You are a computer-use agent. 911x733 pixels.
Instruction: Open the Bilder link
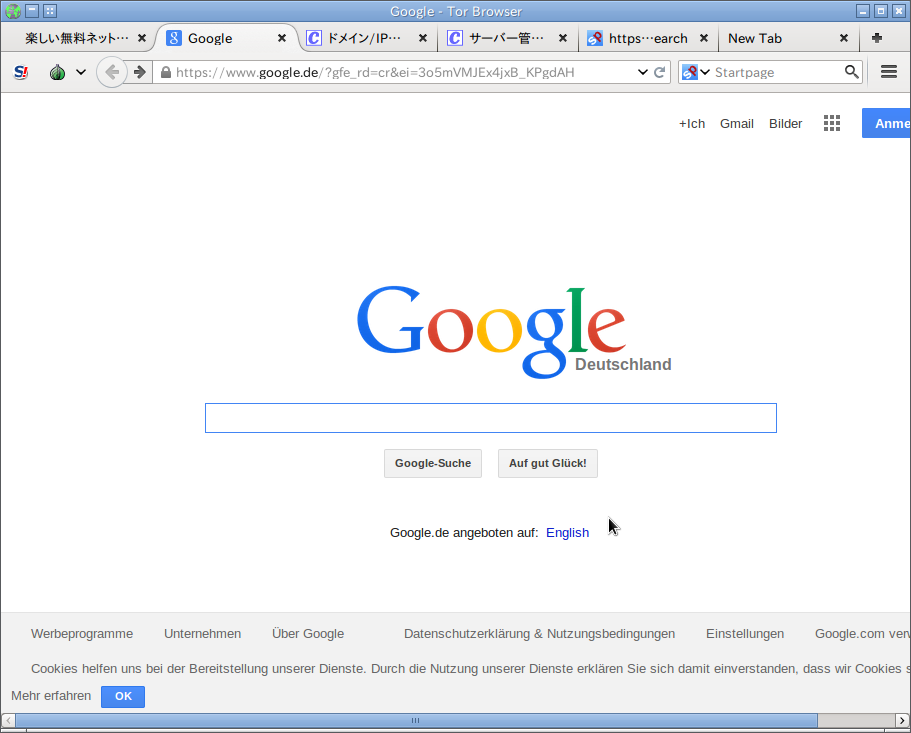[x=786, y=124]
